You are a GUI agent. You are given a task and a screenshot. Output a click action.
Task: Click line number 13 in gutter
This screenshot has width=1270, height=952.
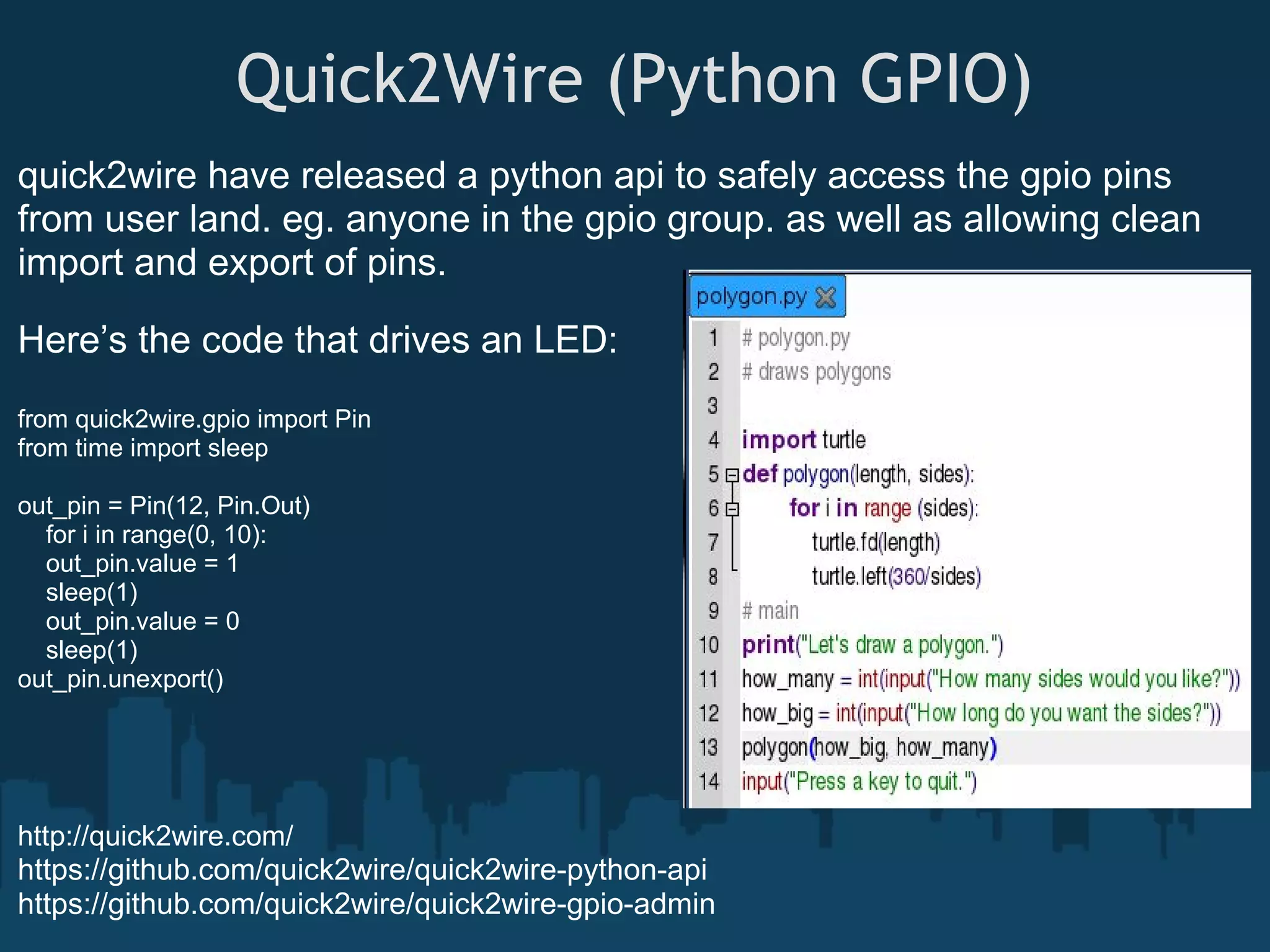709,747
